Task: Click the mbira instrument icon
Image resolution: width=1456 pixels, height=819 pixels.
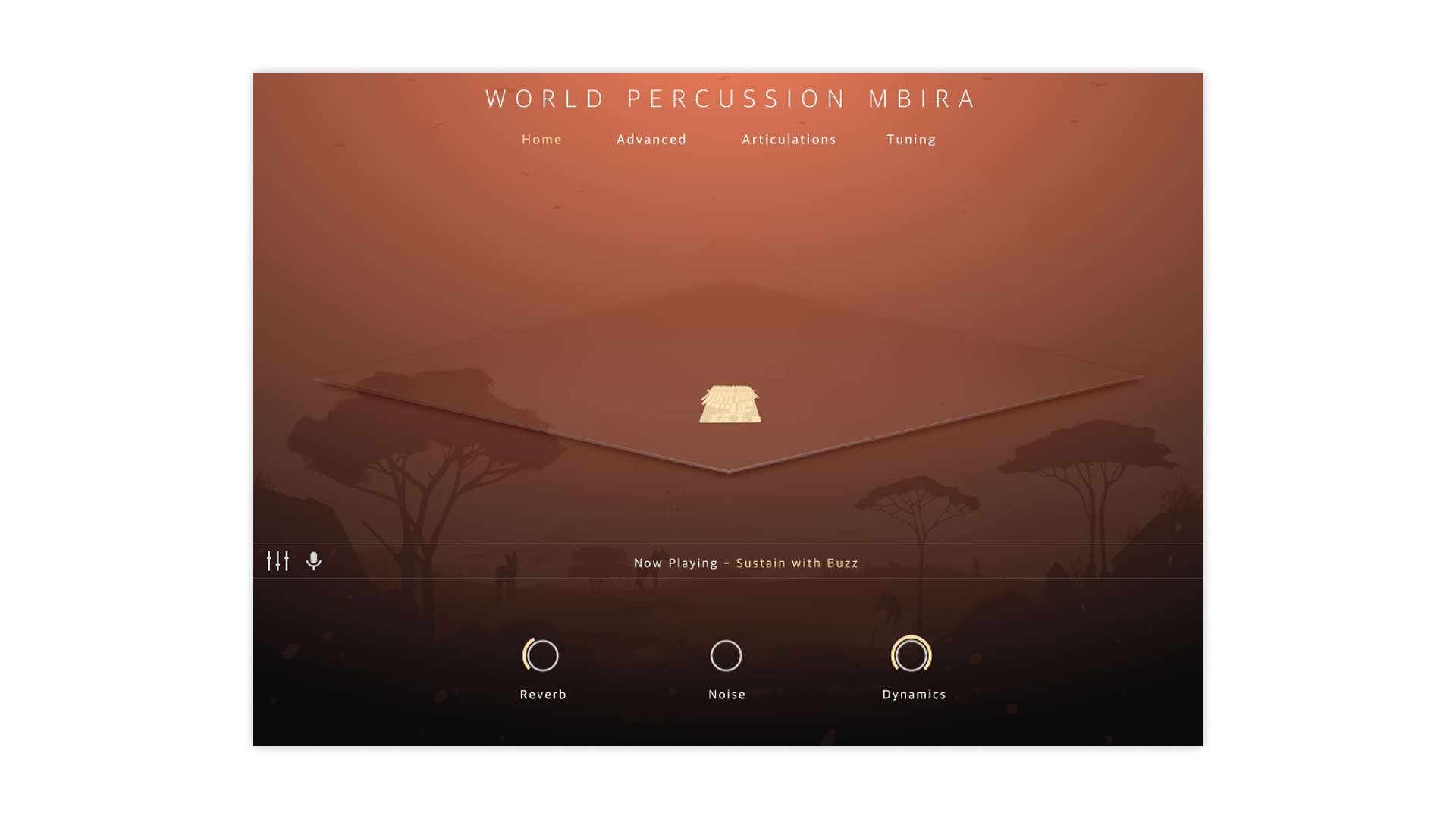Action: [x=730, y=404]
